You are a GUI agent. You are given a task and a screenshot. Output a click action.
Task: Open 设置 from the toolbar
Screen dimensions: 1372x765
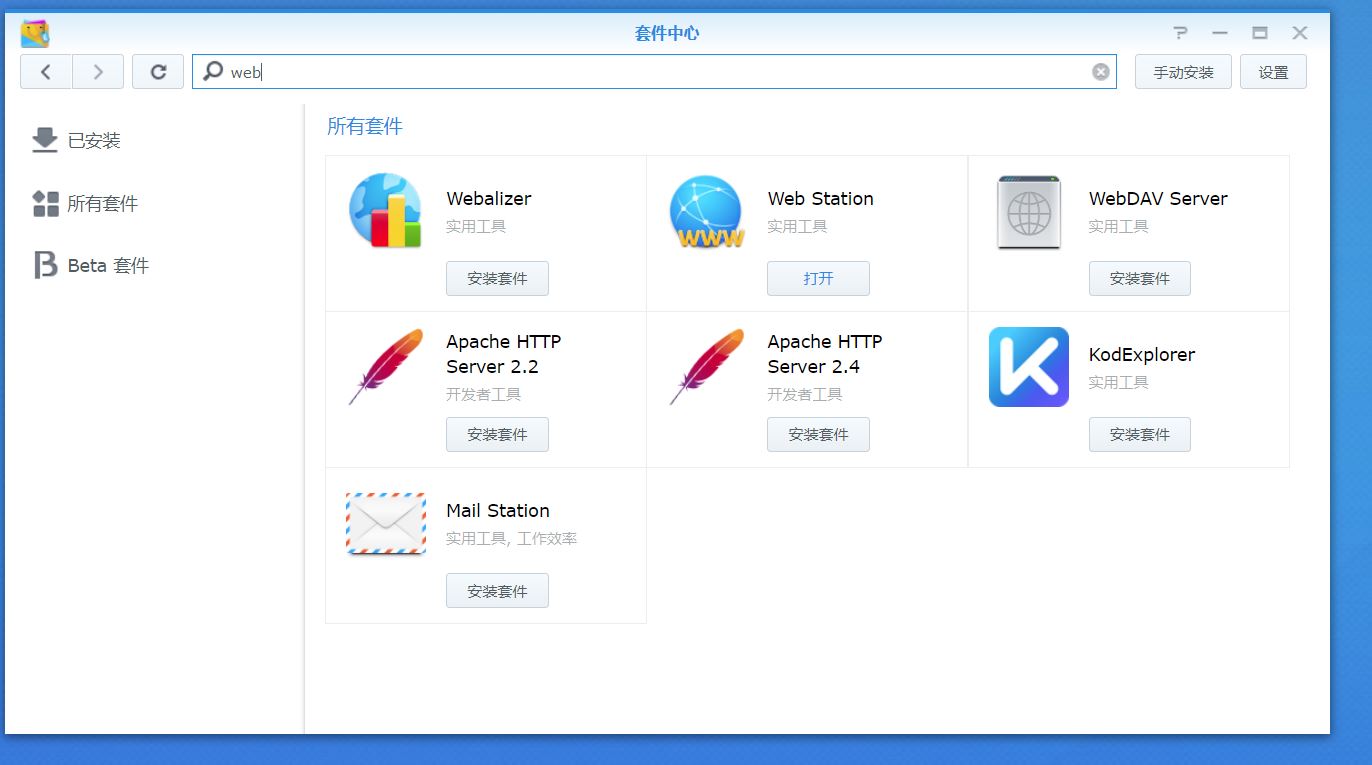[x=1273, y=71]
